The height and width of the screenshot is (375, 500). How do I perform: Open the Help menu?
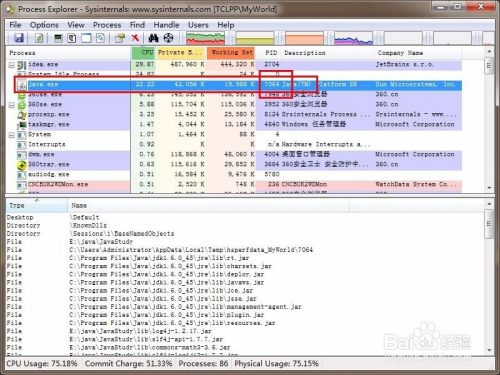(x=226, y=25)
